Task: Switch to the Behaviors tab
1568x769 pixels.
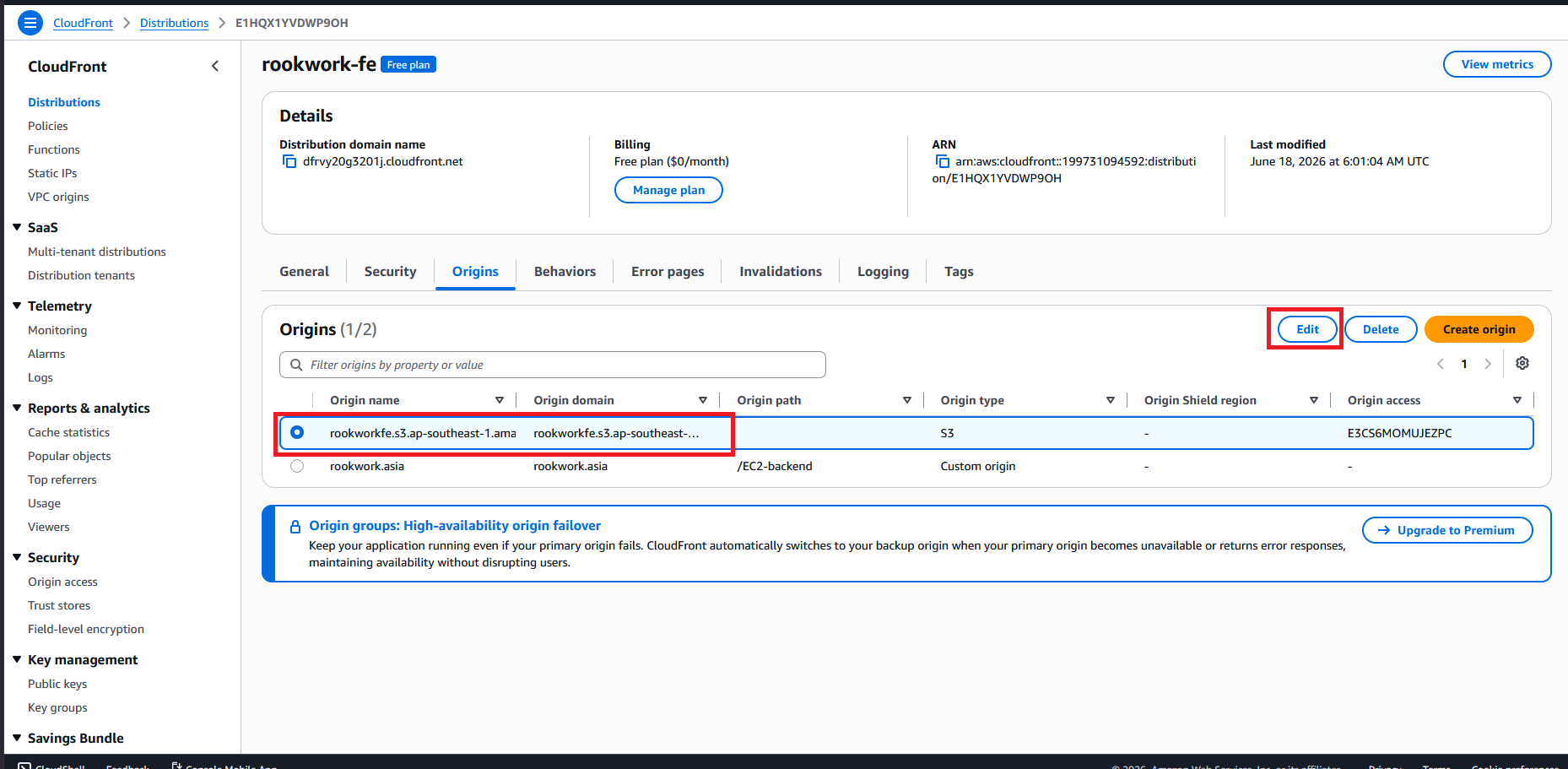Action: coord(565,272)
